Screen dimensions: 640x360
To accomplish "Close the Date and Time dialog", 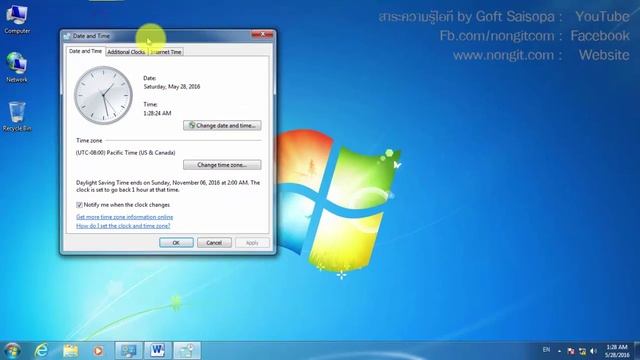I will coord(262,35).
